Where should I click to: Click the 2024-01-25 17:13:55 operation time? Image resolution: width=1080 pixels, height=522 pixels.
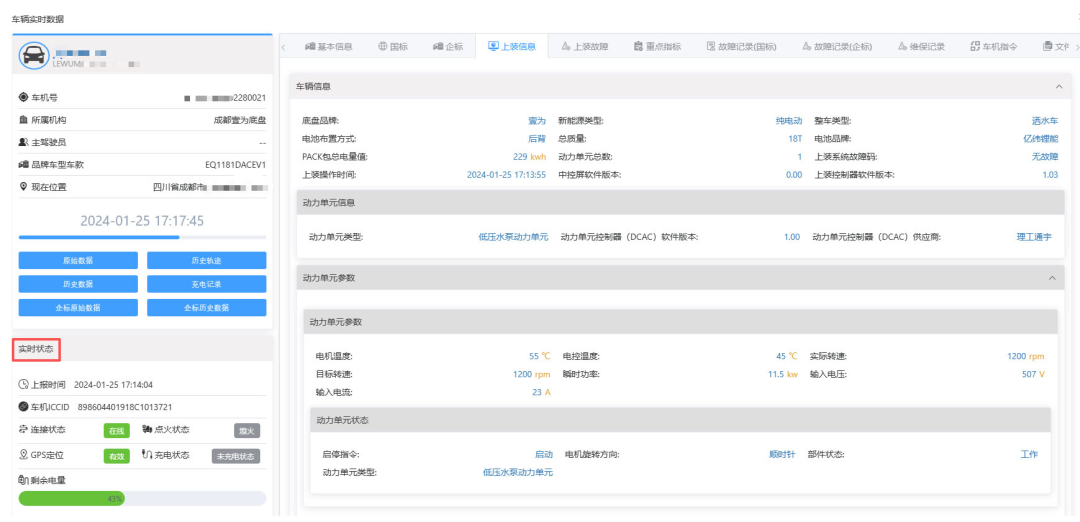(506, 175)
